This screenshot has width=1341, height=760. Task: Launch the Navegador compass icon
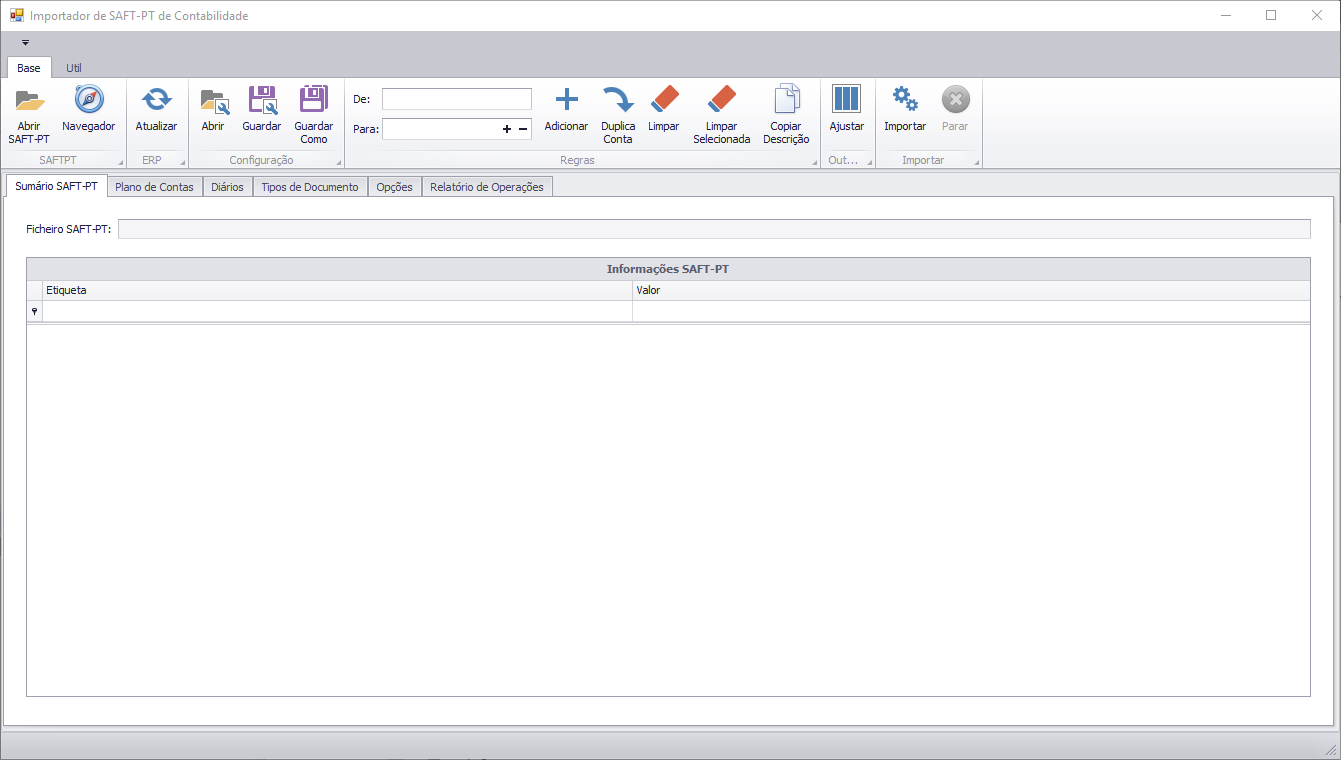(x=88, y=101)
